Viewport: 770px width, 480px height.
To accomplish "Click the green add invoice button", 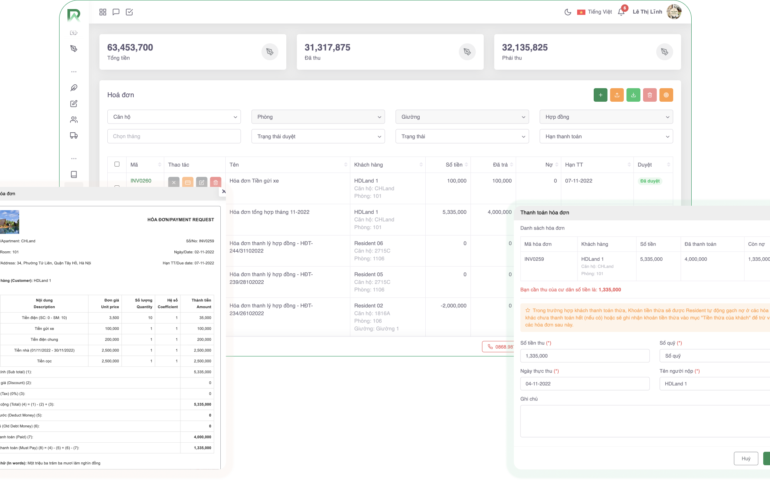I will click(600, 95).
